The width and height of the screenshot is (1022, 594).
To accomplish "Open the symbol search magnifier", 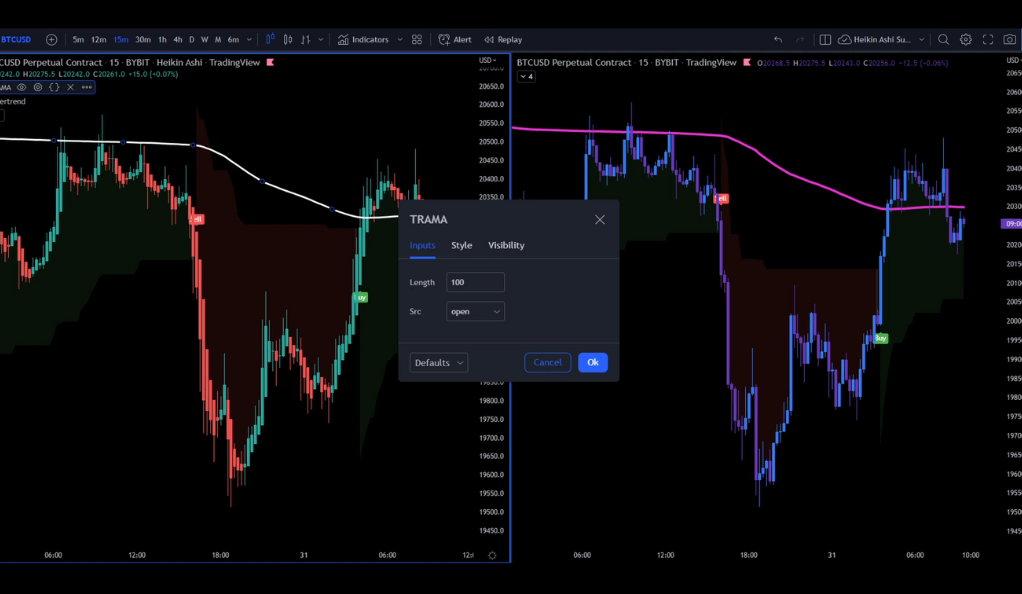I will [x=943, y=40].
